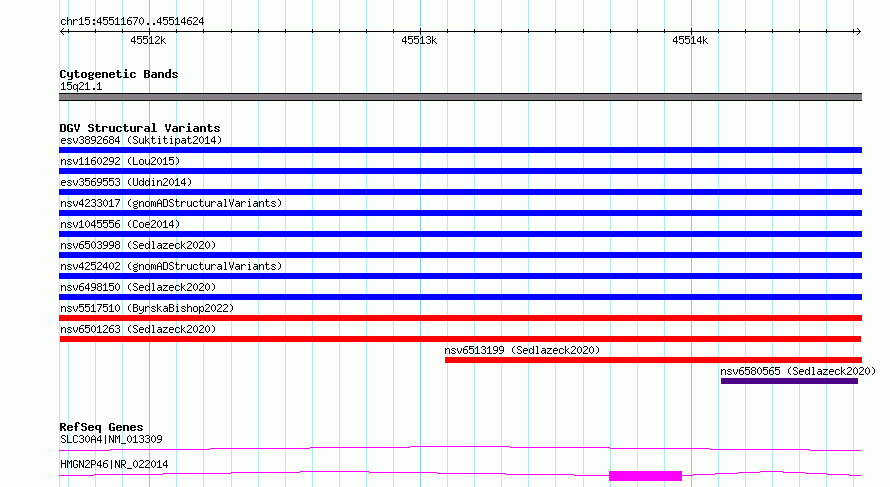Image resolution: width=890 pixels, height=487 pixels.
Task: Open the esv3569553 (Uddin2014) variant label
Action: 126,182
